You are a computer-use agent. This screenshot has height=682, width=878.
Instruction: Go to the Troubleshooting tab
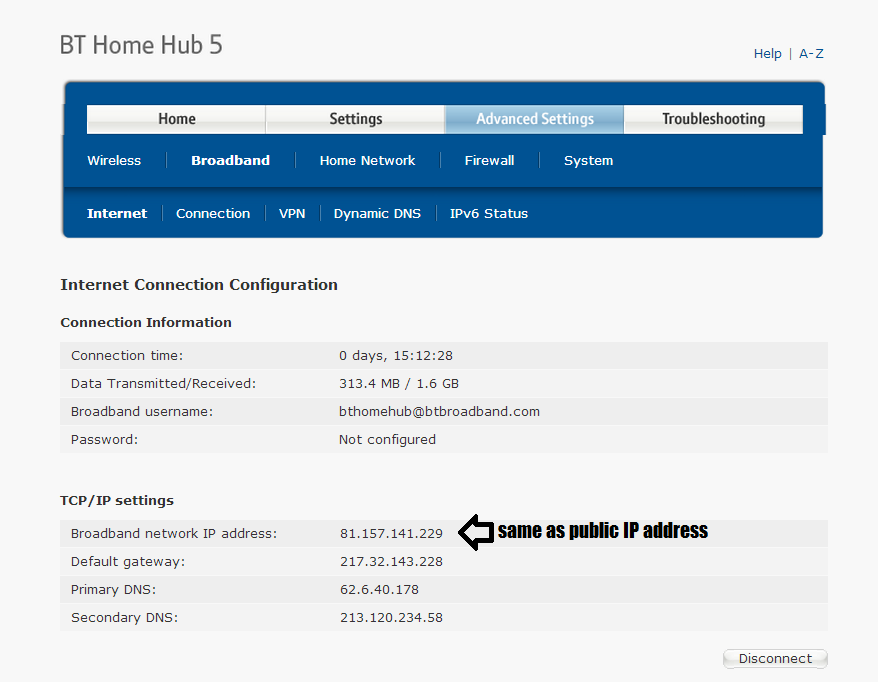(713, 119)
